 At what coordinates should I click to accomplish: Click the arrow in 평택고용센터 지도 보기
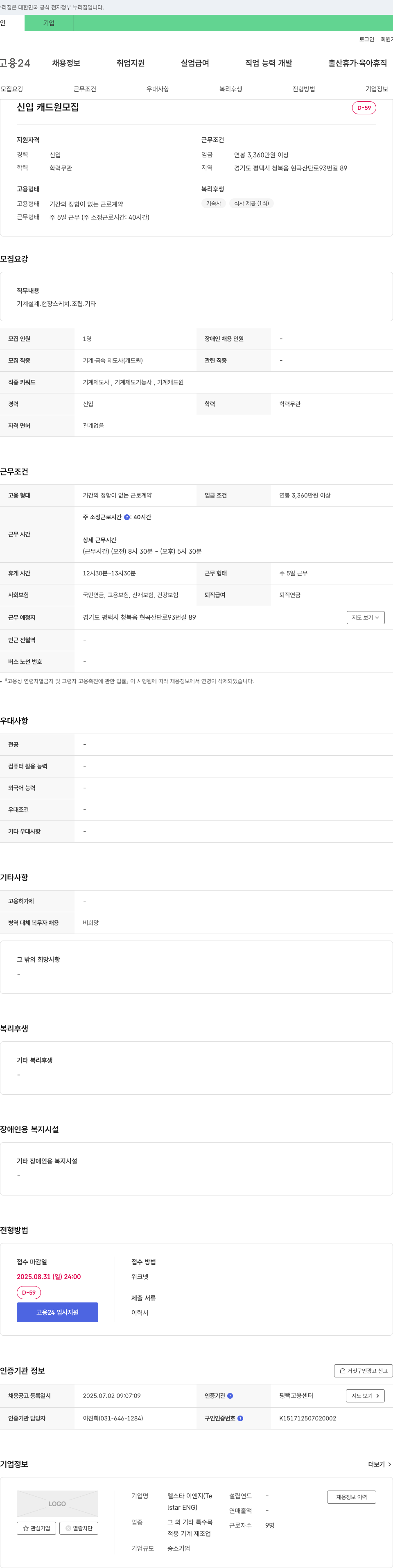point(377,1396)
